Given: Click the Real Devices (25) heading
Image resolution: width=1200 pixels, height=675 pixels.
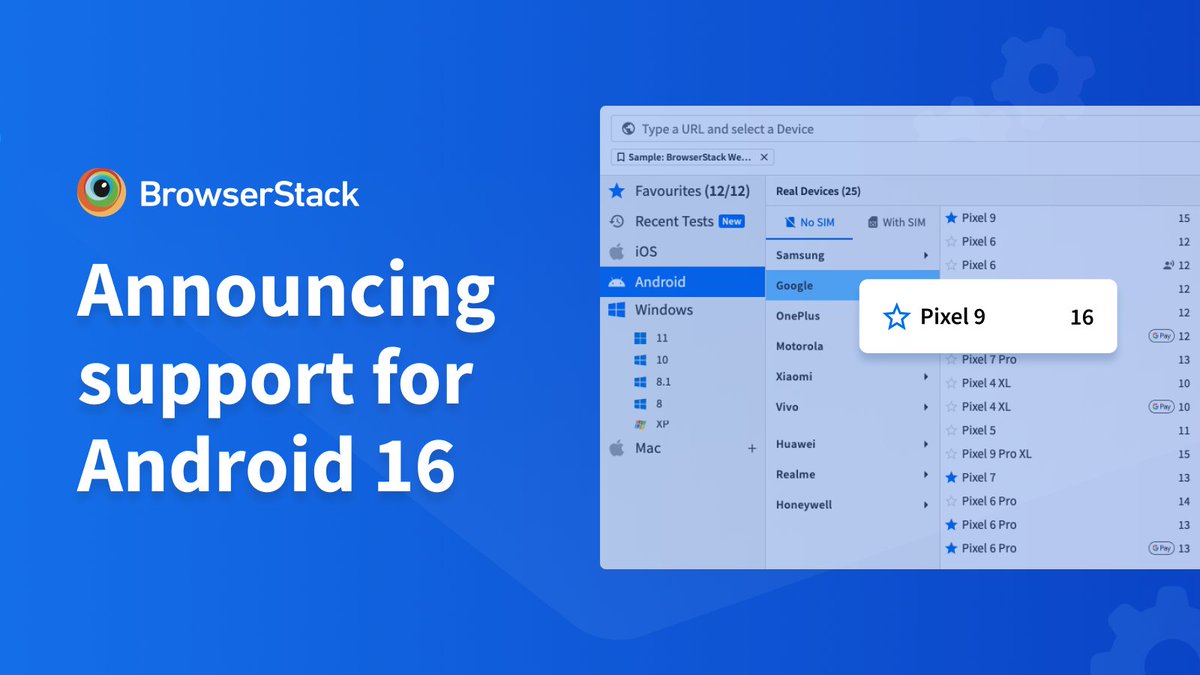Looking at the screenshot, I should click(818, 191).
